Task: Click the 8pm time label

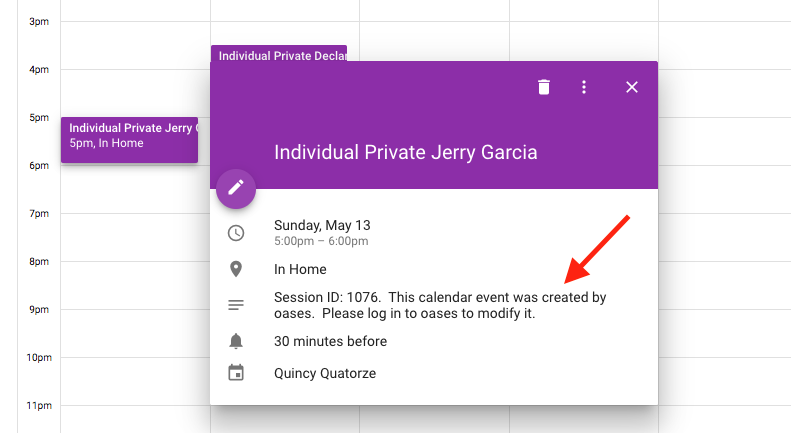Action: pos(39,261)
